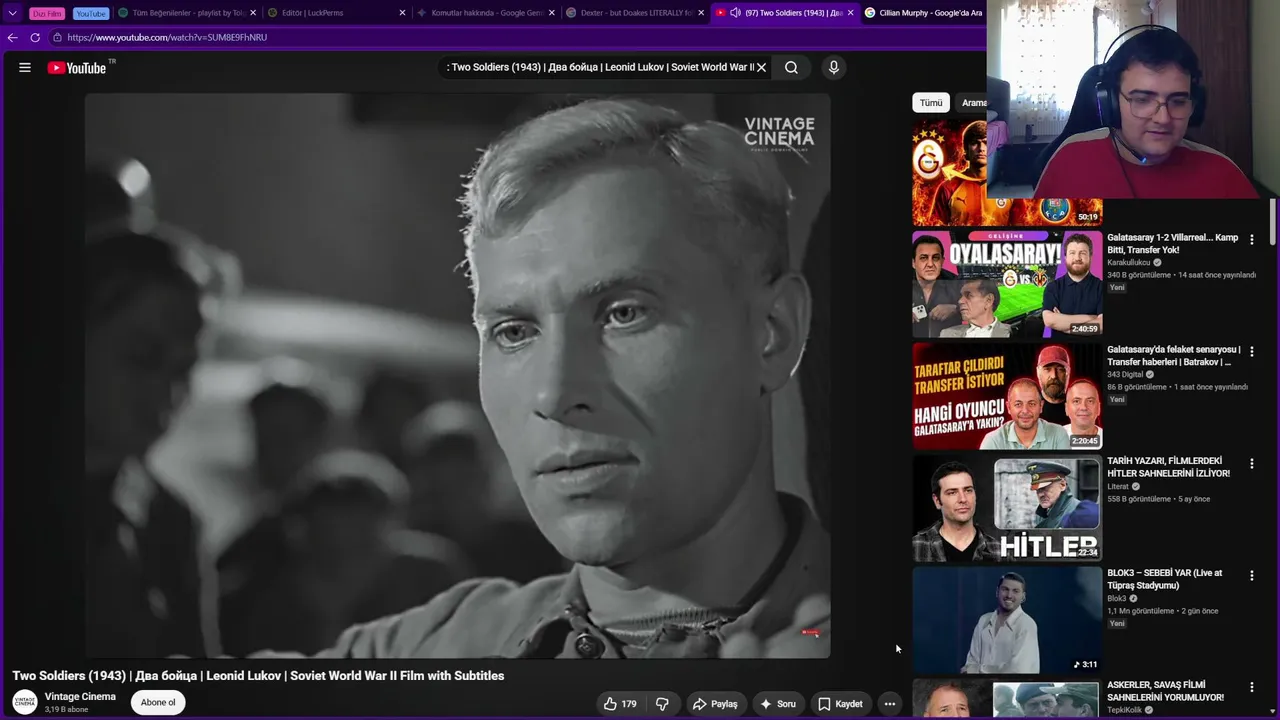Close the 'Editör | LuckPerms' tab
Viewport: 1280px width, 720px height.
pyautogui.click(x=402, y=13)
